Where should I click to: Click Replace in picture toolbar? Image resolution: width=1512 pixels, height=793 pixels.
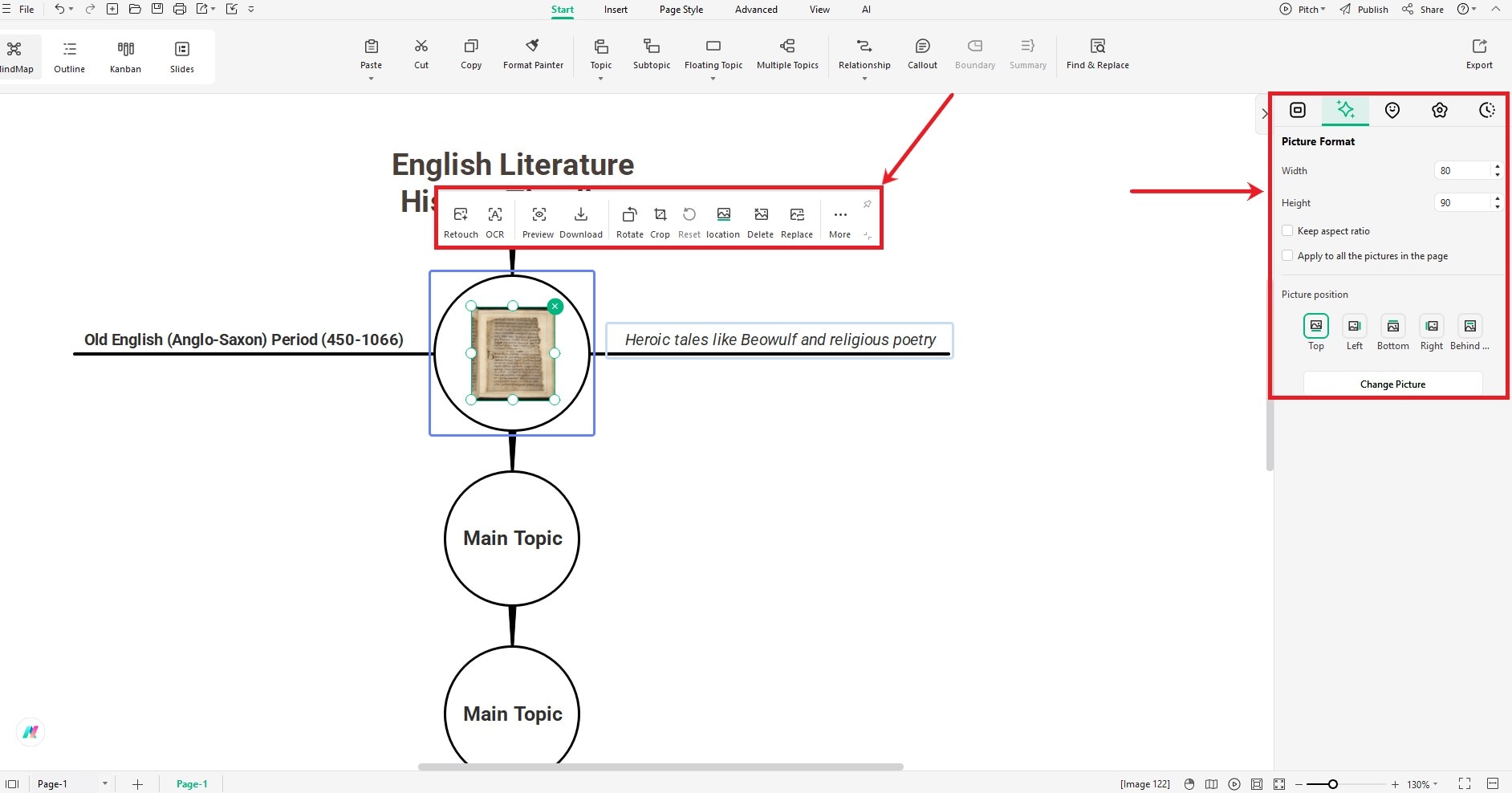(797, 222)
